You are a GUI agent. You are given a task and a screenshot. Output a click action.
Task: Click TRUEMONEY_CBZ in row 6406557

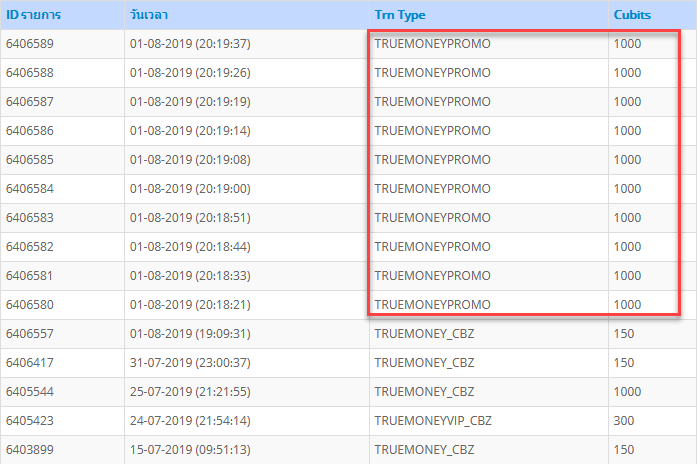tap(425, 334)
